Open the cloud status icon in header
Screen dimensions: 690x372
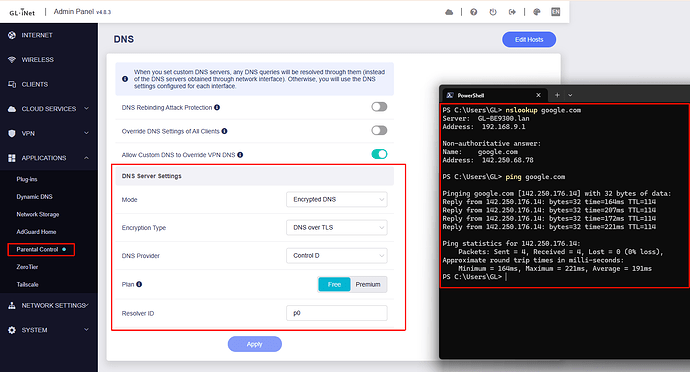449,12
